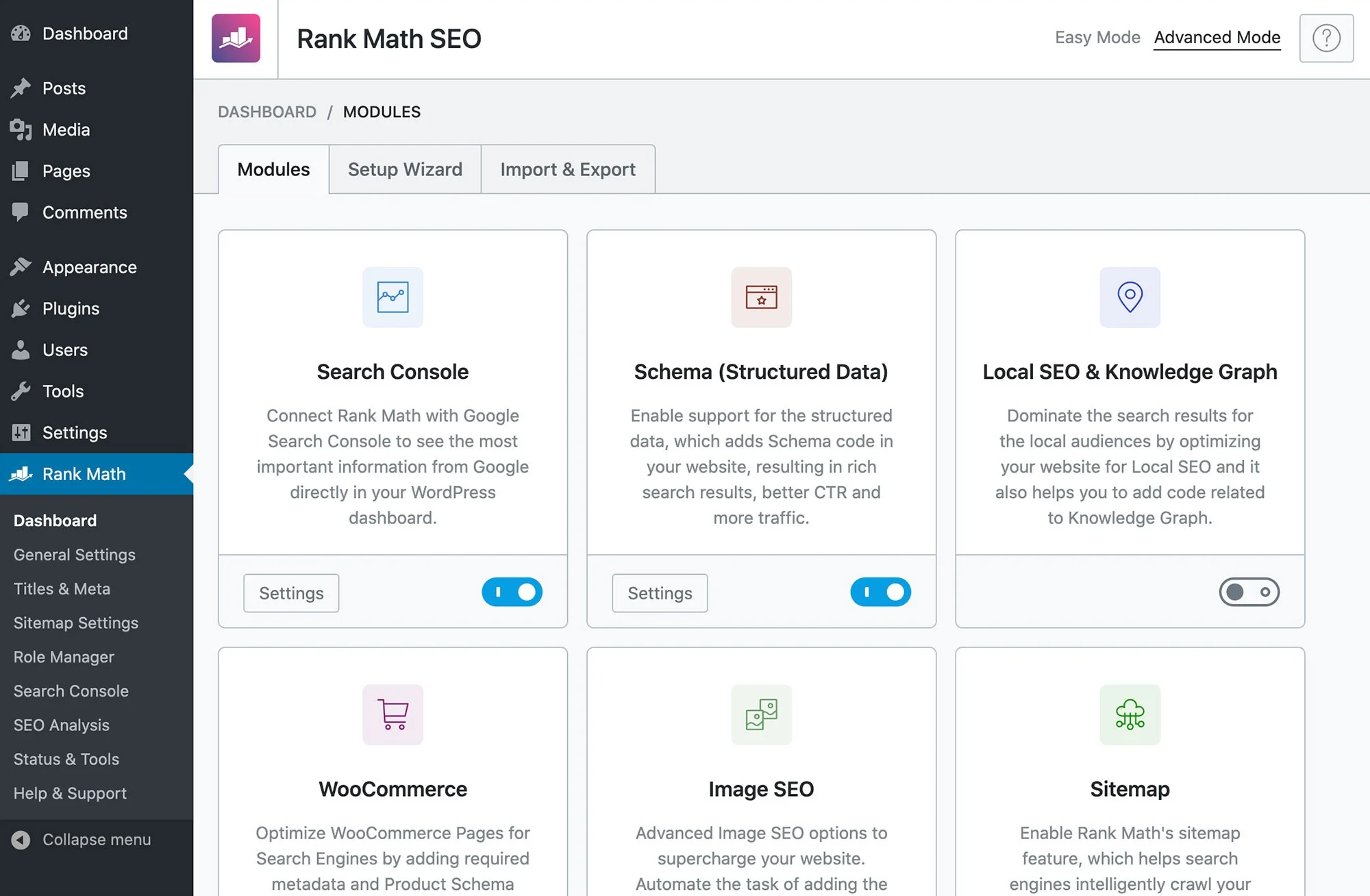Open help via the question mark icon
Screen dimensions: 1370x896
click(x=1326, y=38)
